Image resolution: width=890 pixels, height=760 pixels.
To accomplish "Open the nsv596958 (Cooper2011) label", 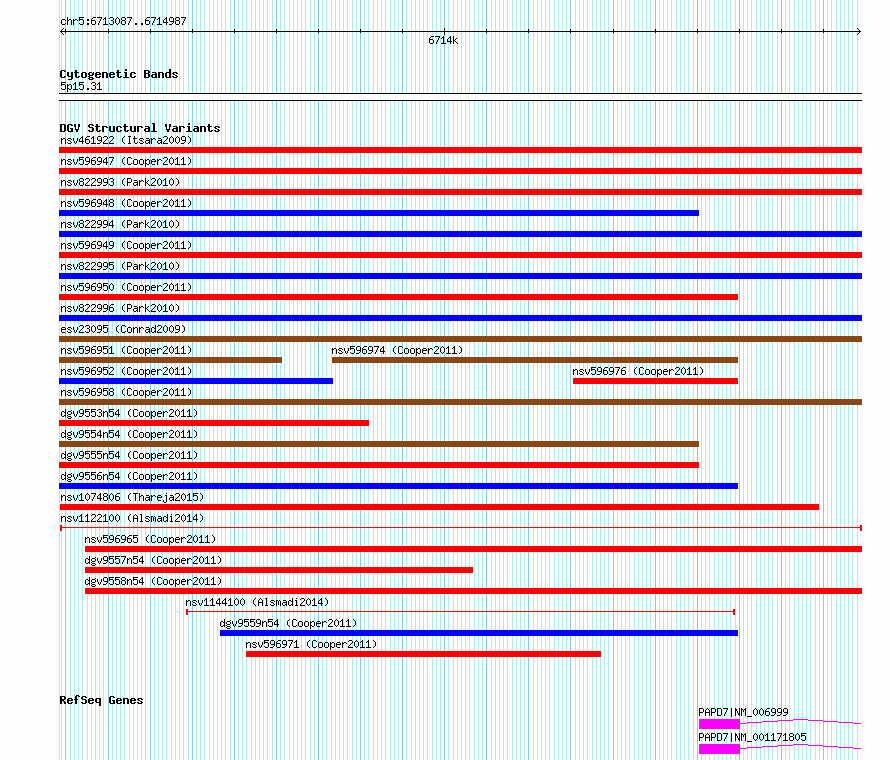I will pyautogui.click(x=126, y=392).
